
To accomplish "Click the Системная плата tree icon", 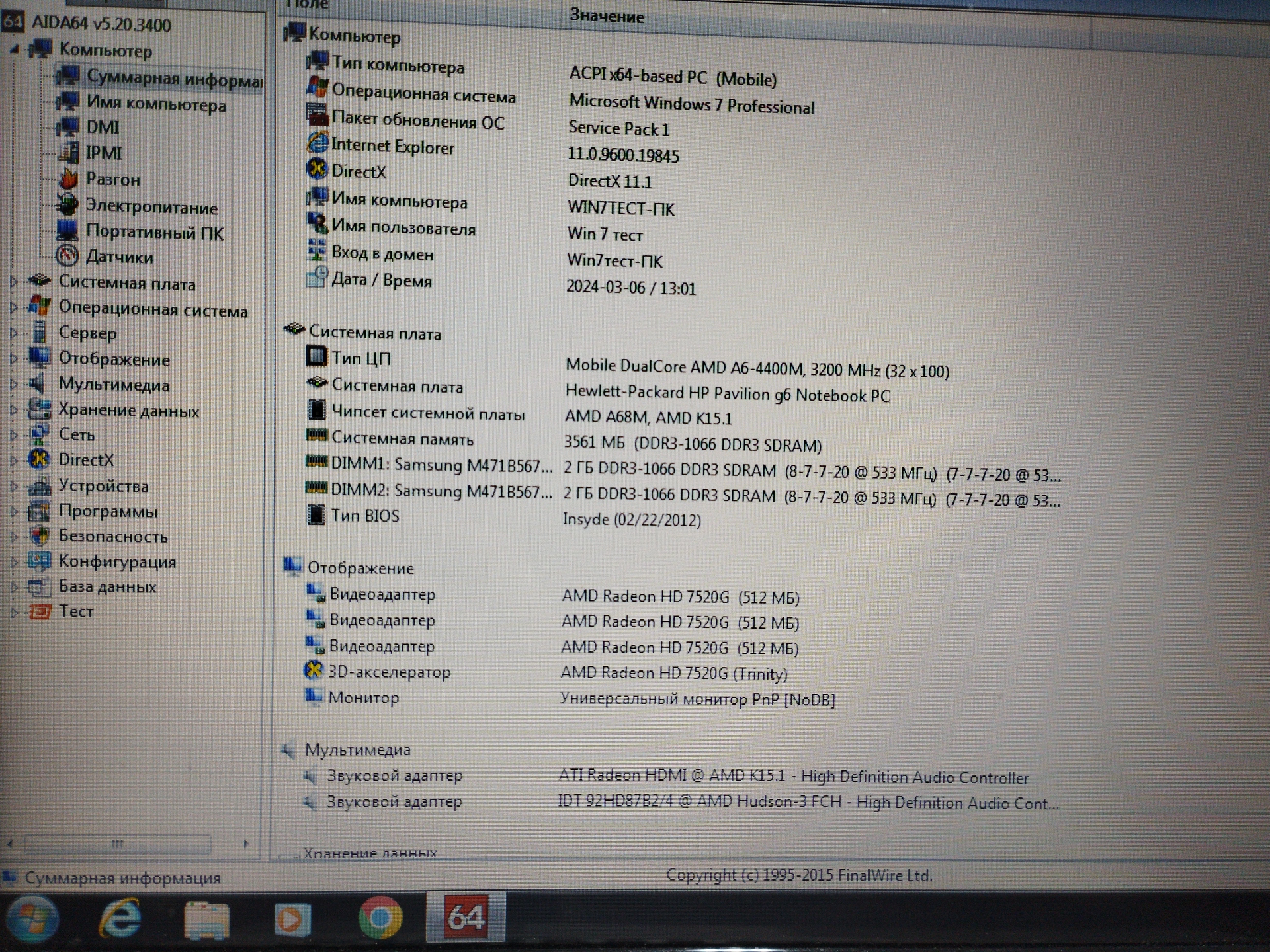I will click(x=40, y=280).
